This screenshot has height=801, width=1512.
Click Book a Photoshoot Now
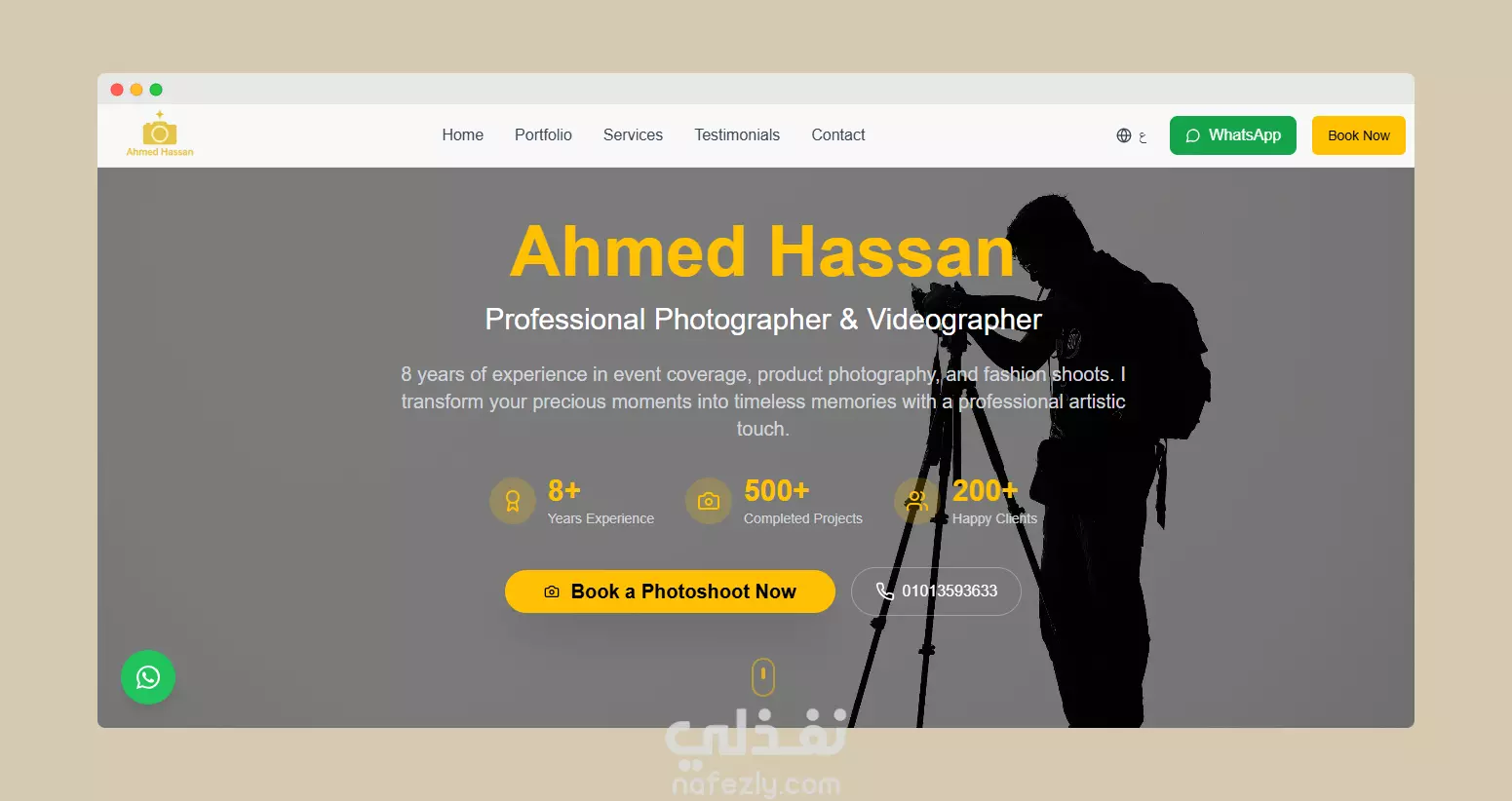[x=670, y=591]
